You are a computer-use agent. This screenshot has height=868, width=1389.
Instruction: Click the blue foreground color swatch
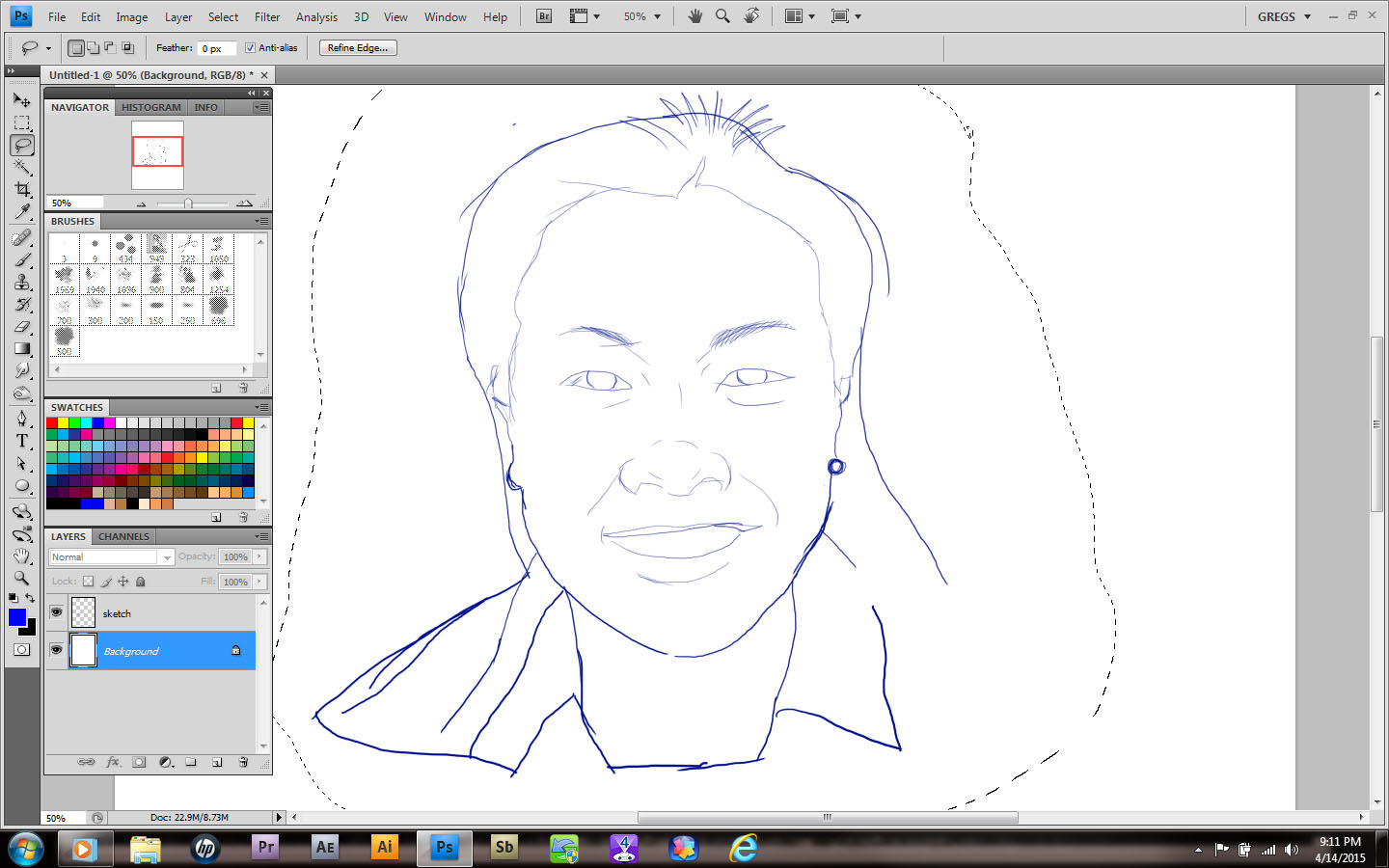16,617
